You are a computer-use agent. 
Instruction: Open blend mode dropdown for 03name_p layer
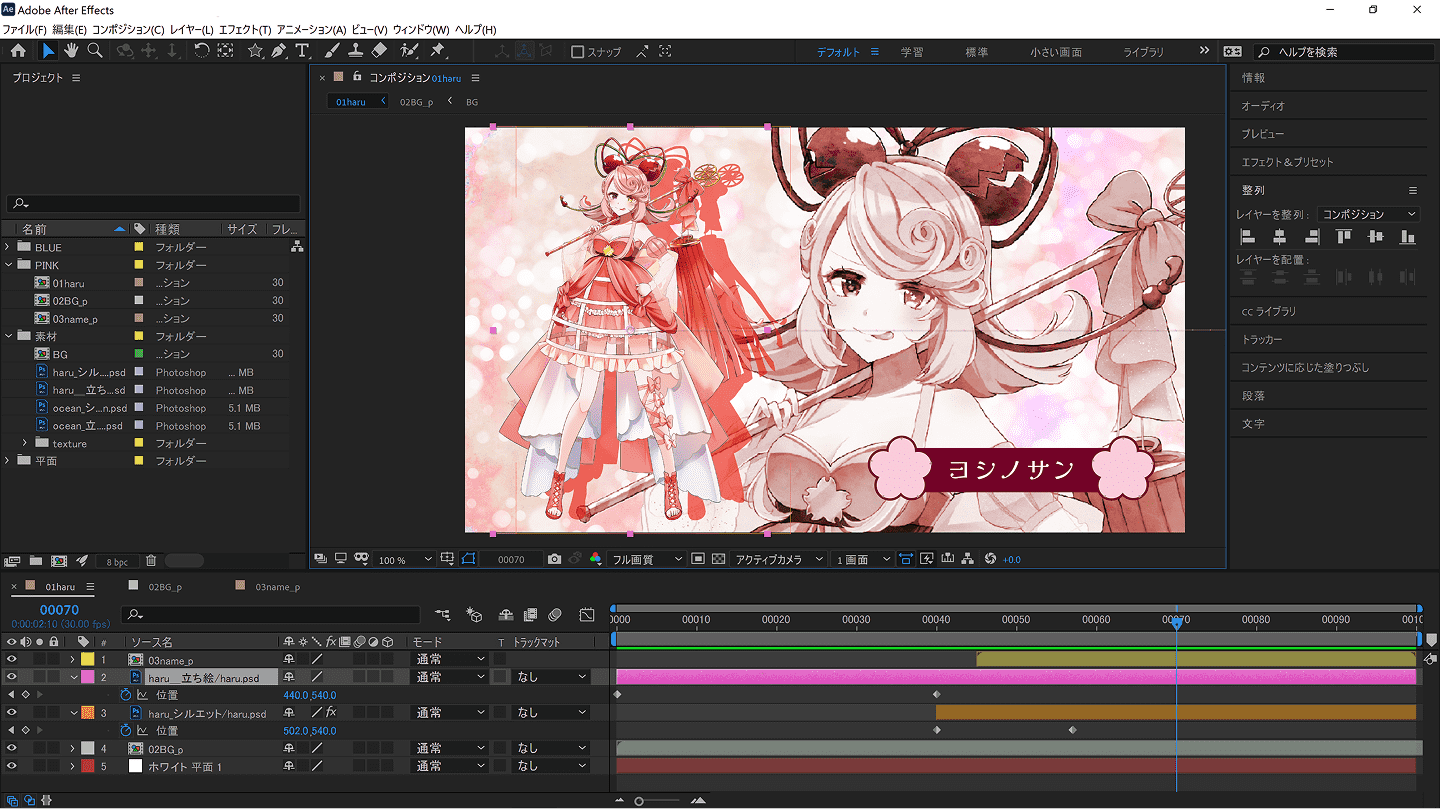click(450, 659)
